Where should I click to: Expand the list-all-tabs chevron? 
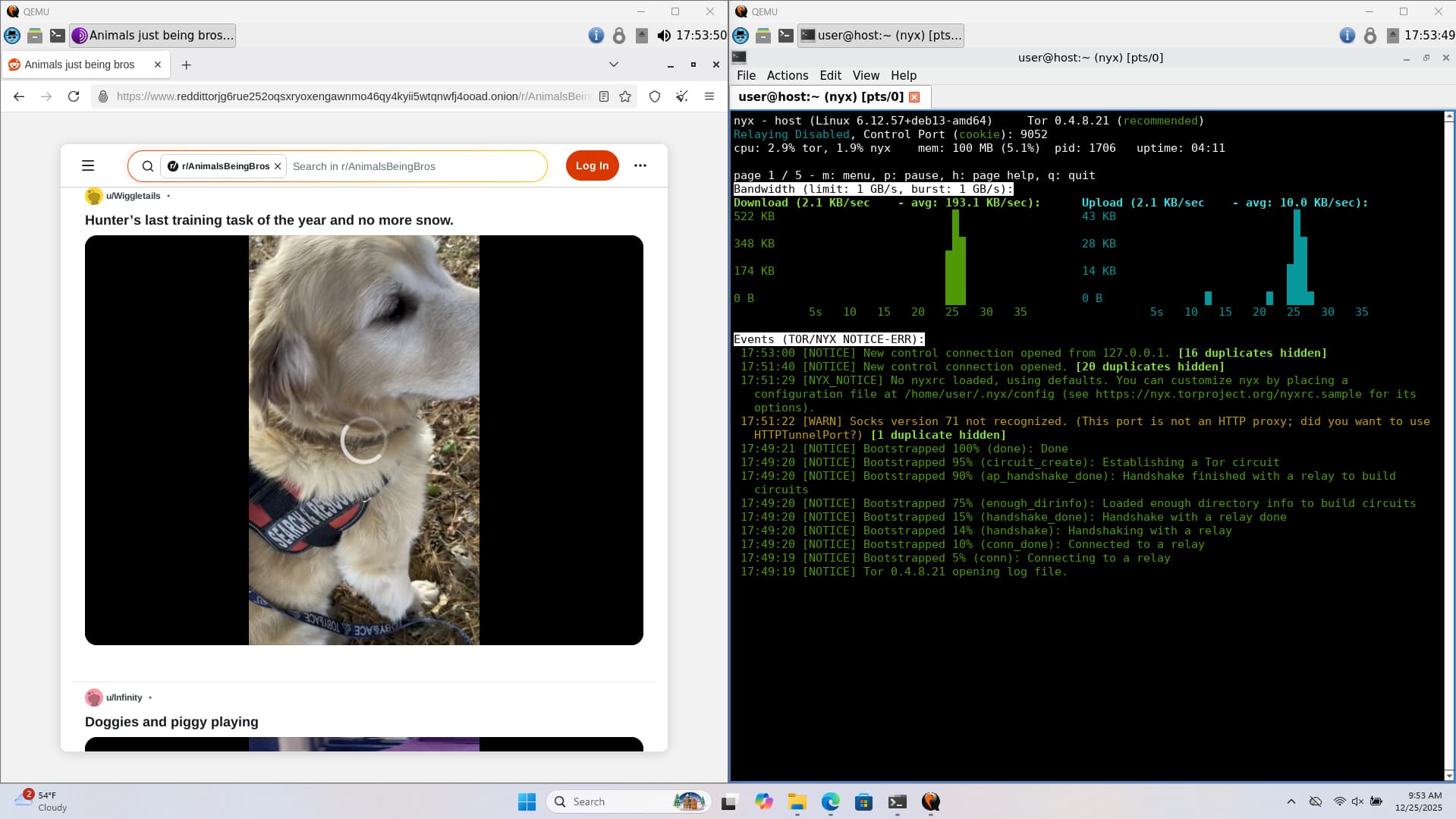point(614,65)
